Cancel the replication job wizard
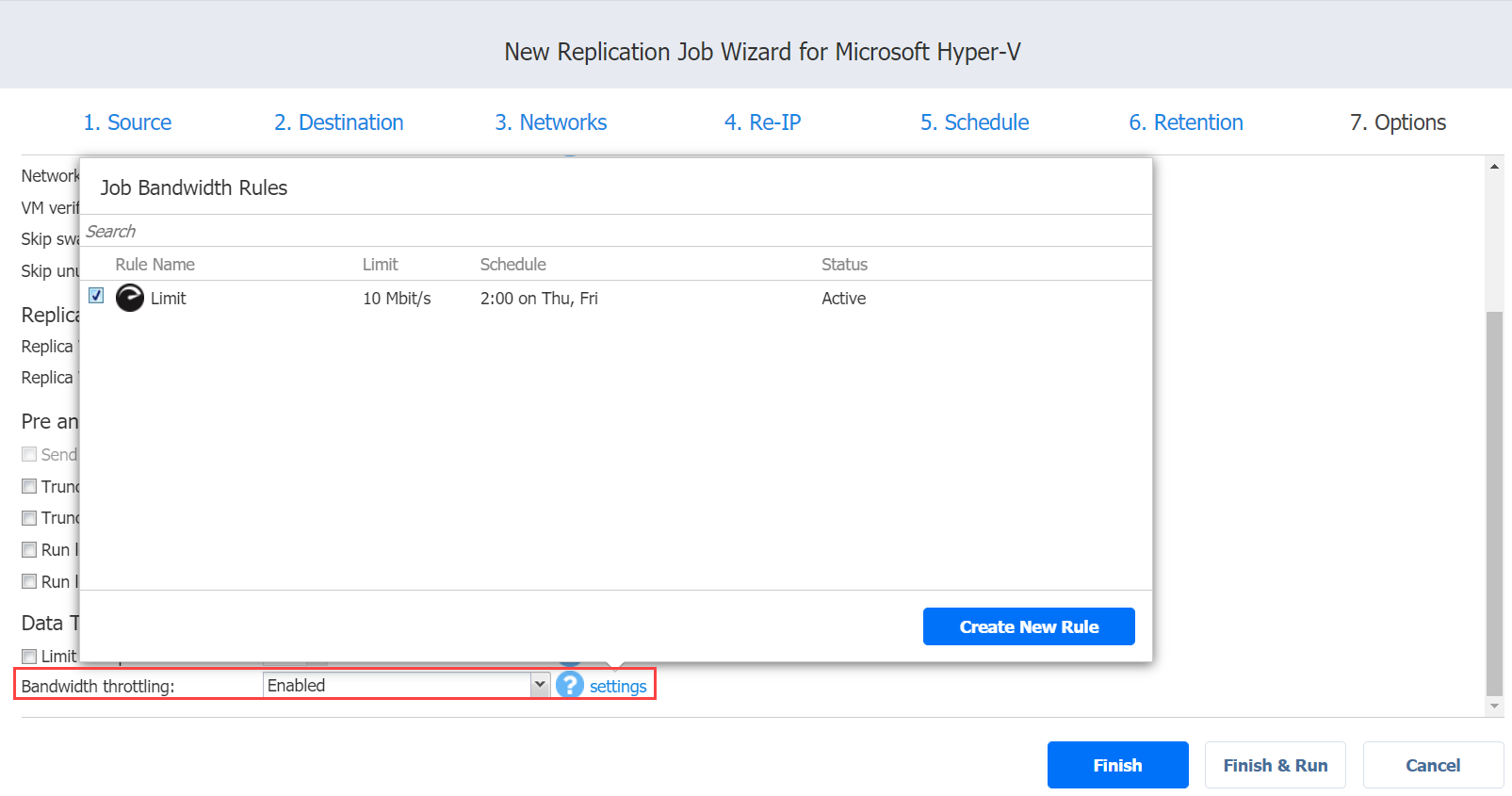The height and width of the screenshot is (796, 1512). (x=1433, y=765)
